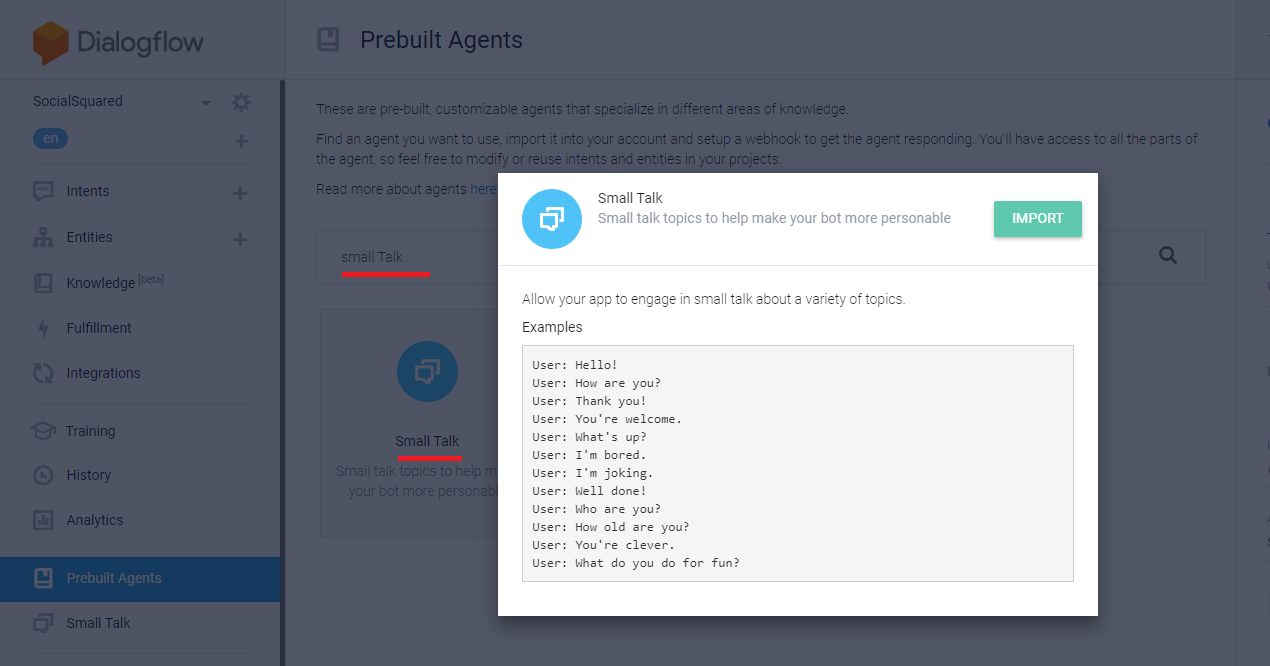Screen dimensions: 1270x666
Task: Create new intent with plus icon
Action: click(x=240, y=193)
